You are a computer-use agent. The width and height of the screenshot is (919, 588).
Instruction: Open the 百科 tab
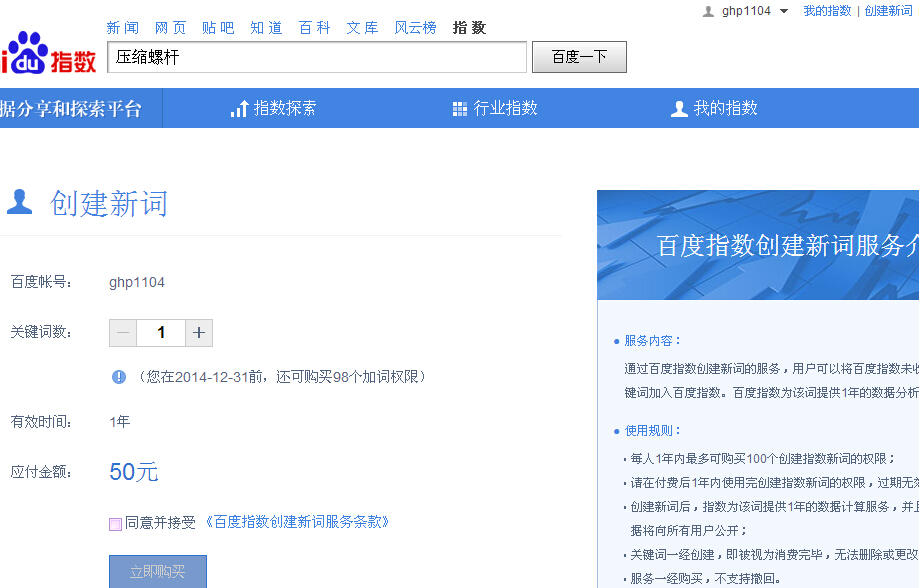(315, 28)
